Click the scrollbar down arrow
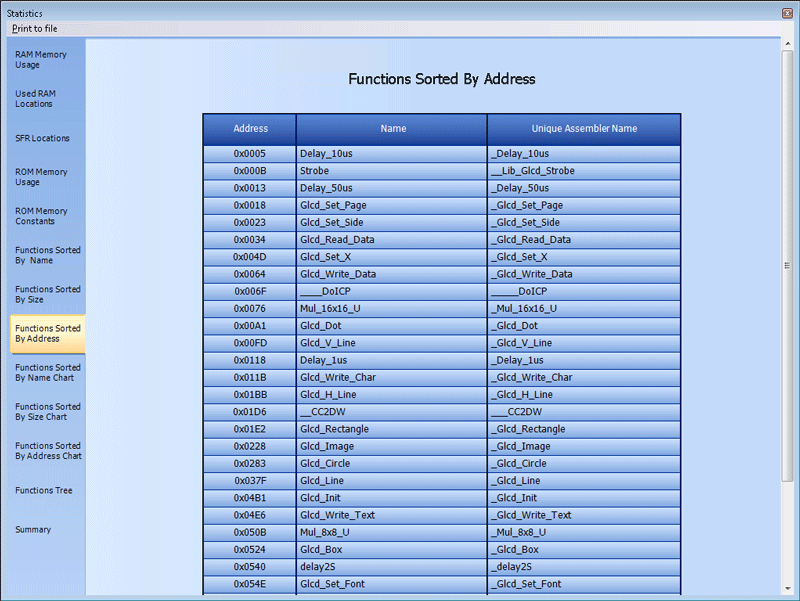The width and height of the screenshot is (800, 601). pyautogui.click(x=788, y=589)
